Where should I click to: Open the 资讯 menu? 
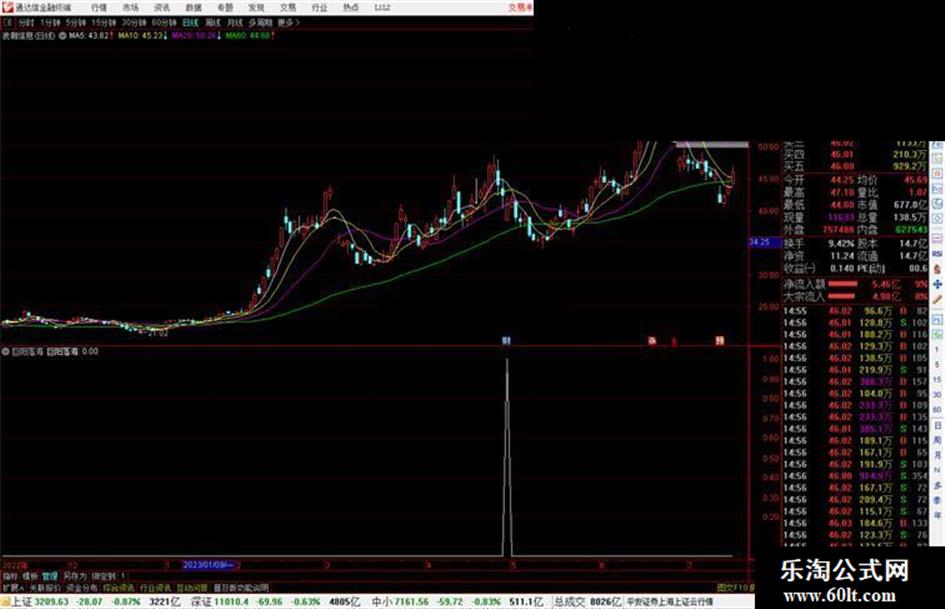162,8
